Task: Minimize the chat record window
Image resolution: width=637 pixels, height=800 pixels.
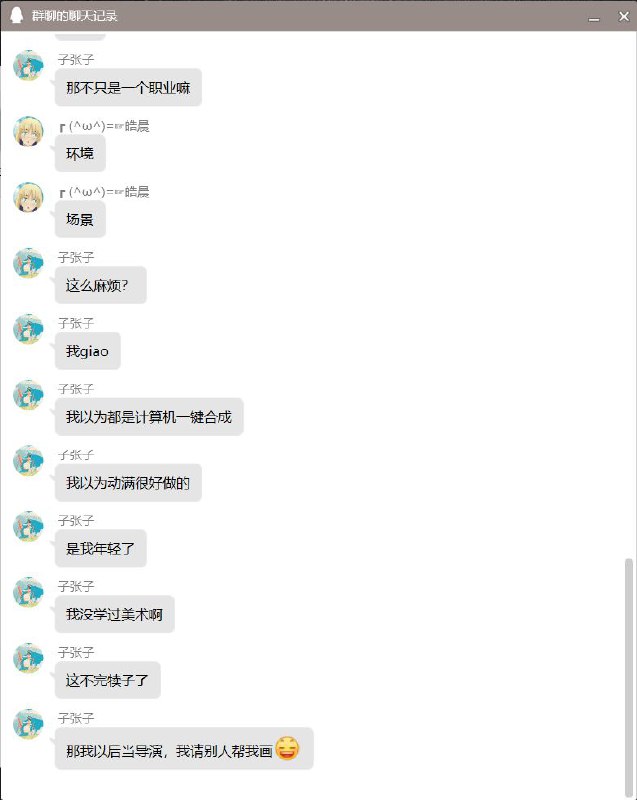Action: click(594, 18)
